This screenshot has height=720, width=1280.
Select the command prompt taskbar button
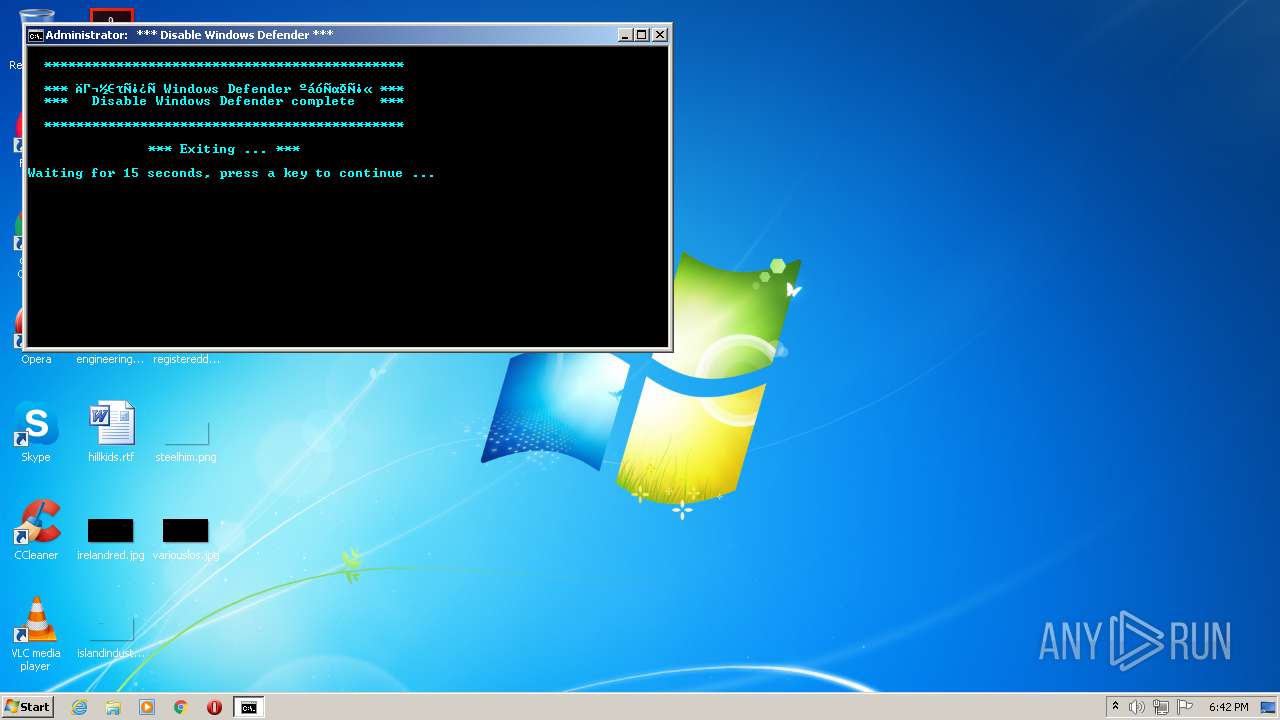coord(248,707)
